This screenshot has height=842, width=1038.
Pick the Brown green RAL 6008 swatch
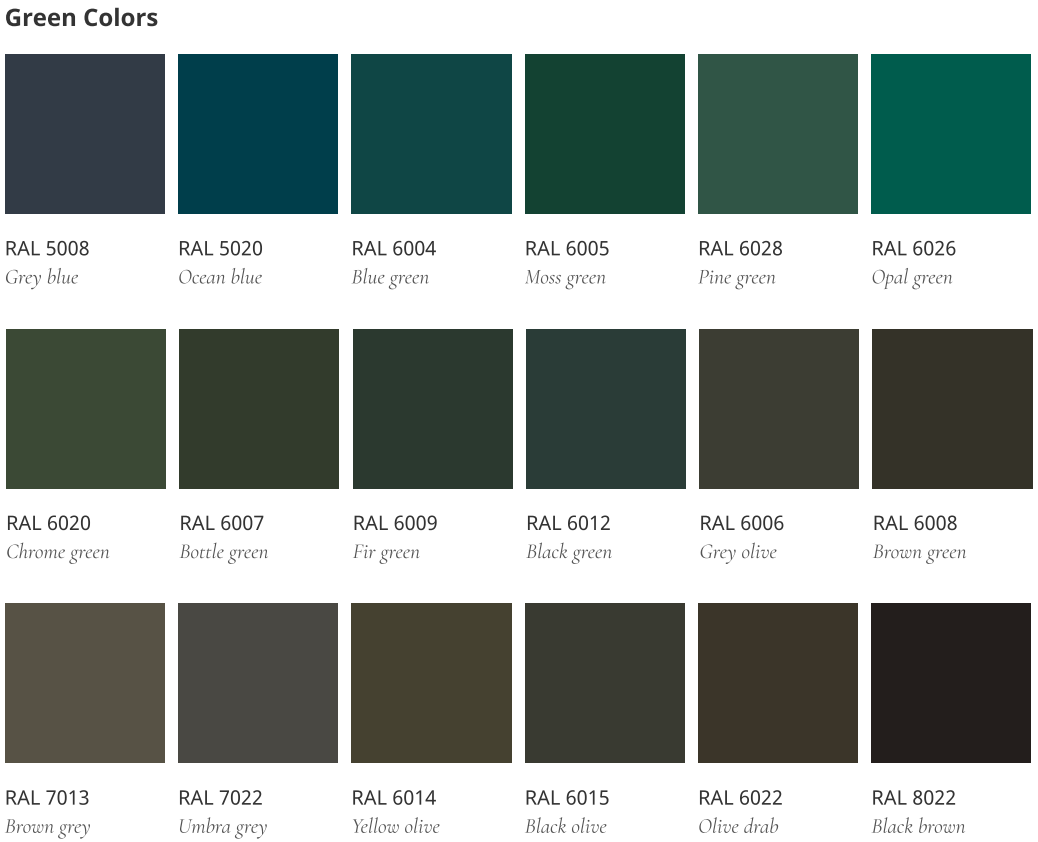coord(952,409)
